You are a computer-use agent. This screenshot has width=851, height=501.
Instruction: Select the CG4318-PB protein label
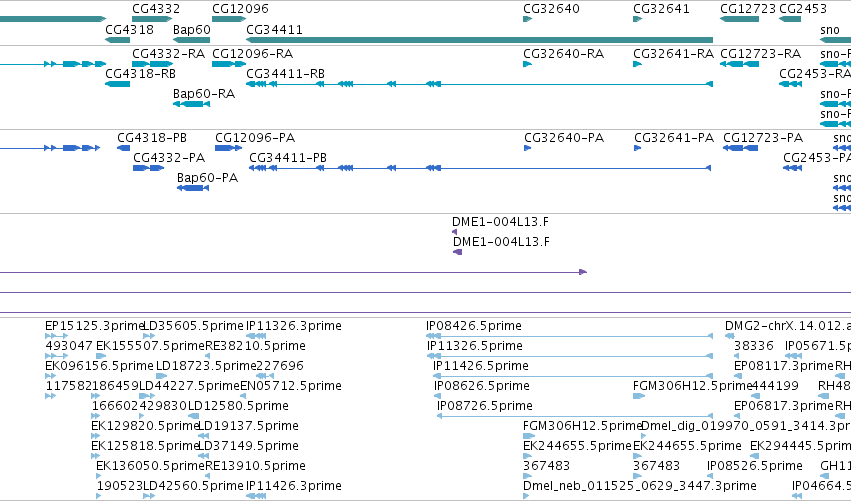(152, 138)
